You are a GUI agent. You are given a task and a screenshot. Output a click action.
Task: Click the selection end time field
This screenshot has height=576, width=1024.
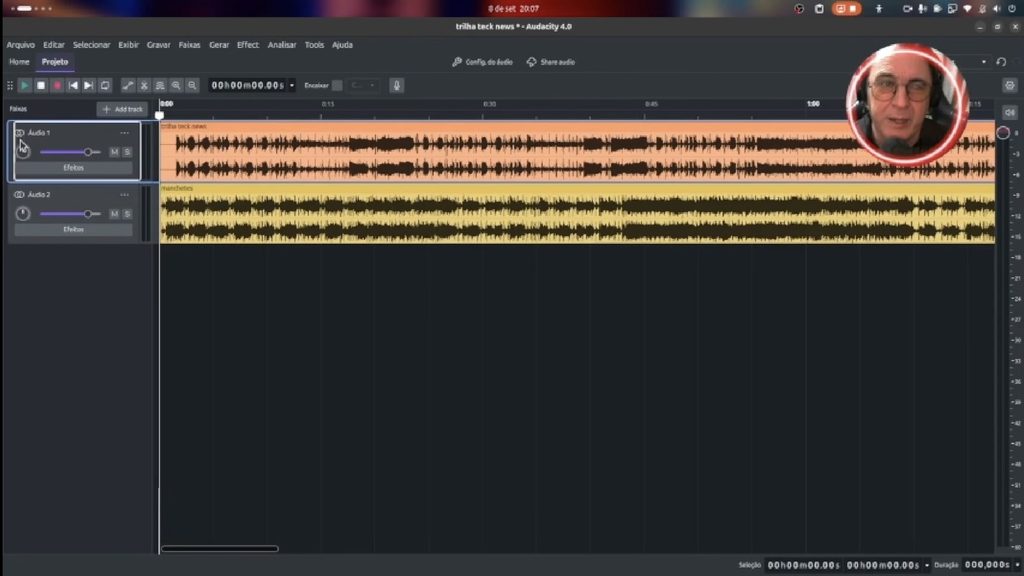(x=883, y=565)
